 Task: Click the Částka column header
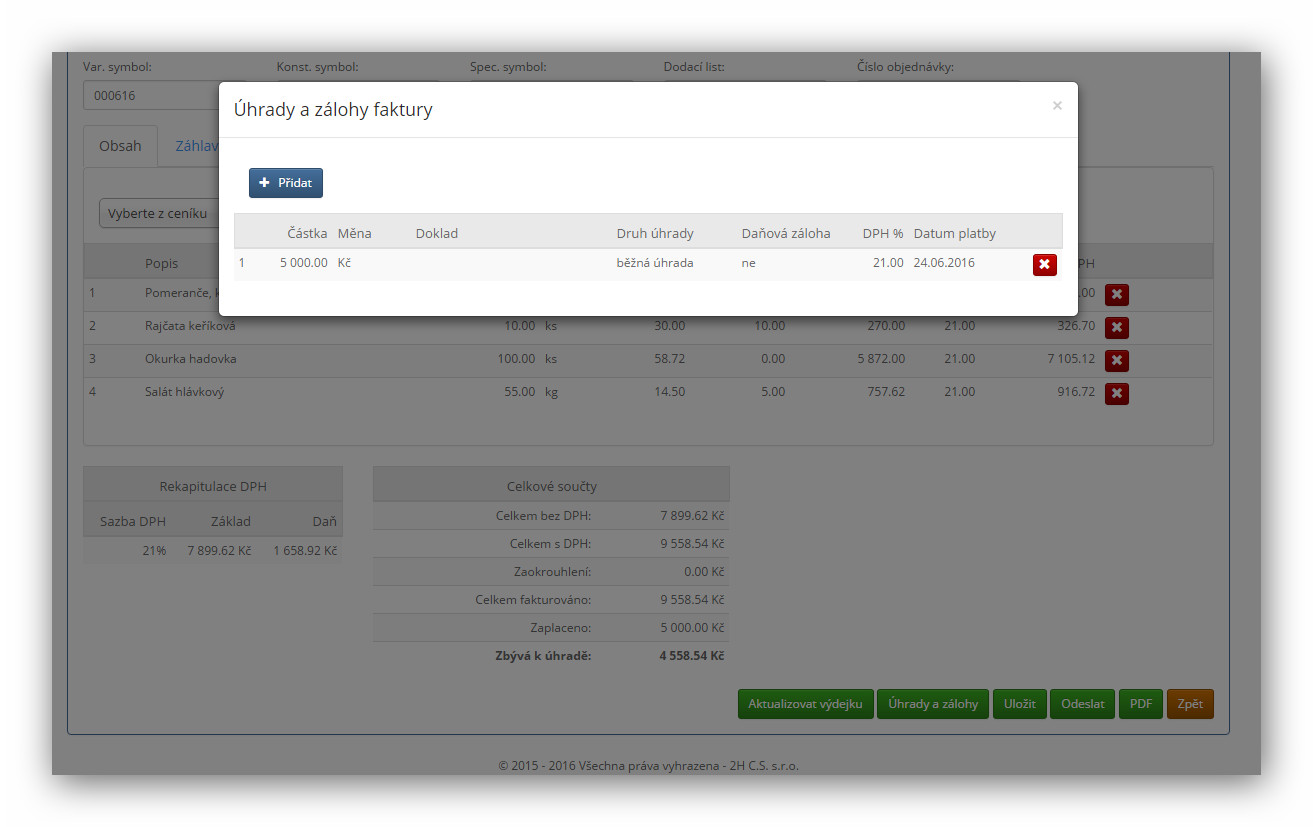click(x=307, y=233)
